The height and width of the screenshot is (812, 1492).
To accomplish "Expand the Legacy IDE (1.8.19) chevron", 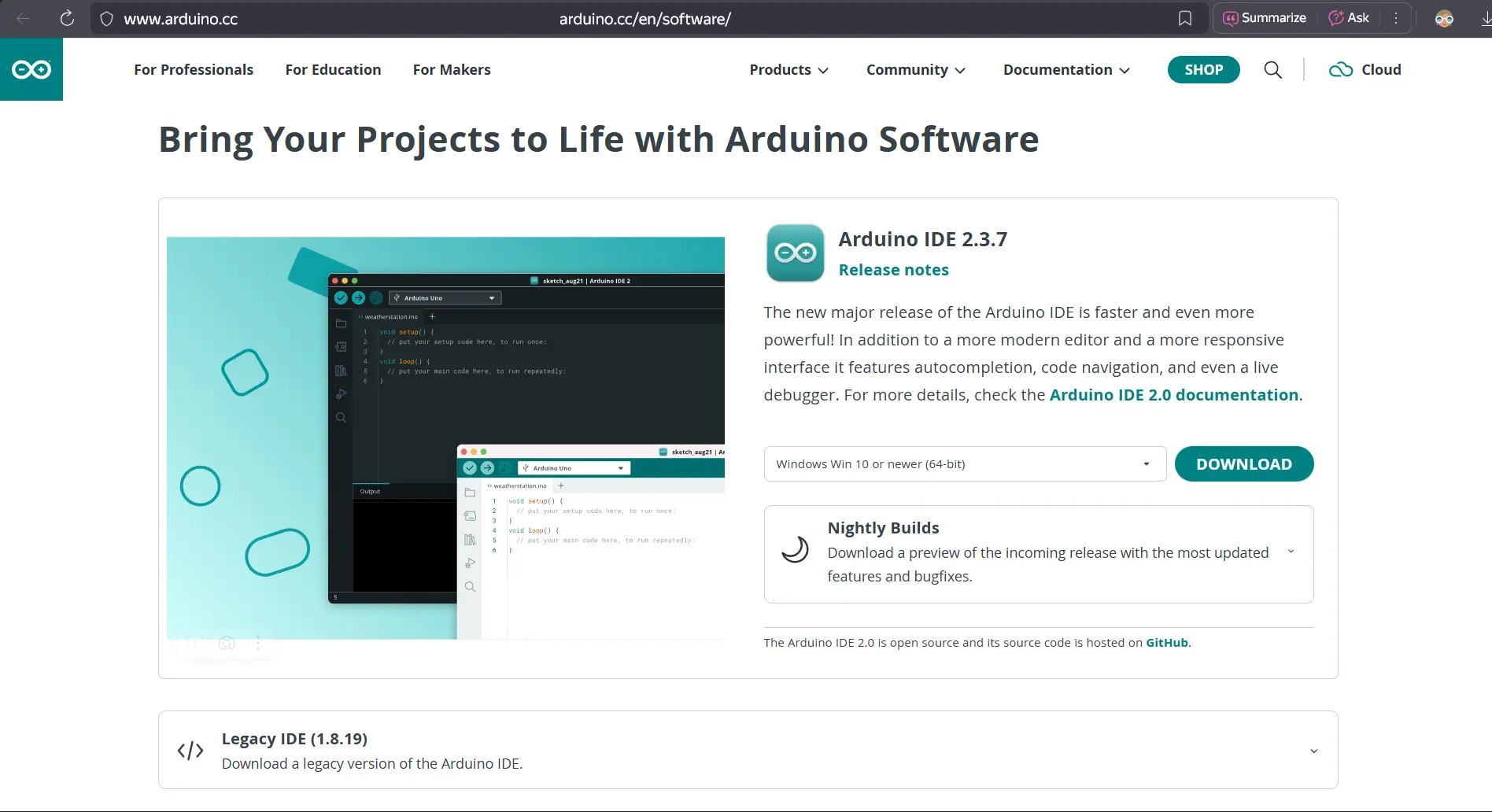I will (x=1313, y=751).
